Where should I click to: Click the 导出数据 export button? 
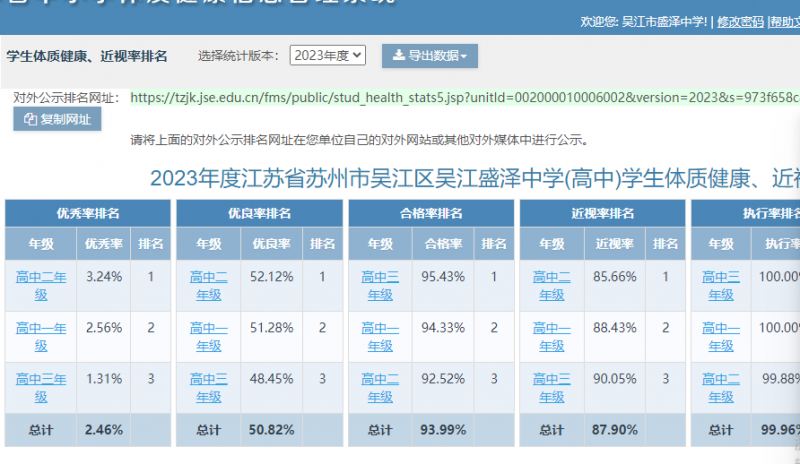pyautogui.click(x=429, y=56)
